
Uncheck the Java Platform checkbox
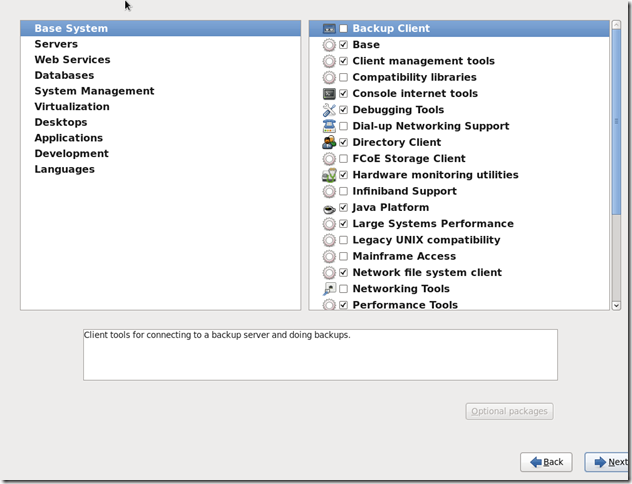[x=343, y=208]
